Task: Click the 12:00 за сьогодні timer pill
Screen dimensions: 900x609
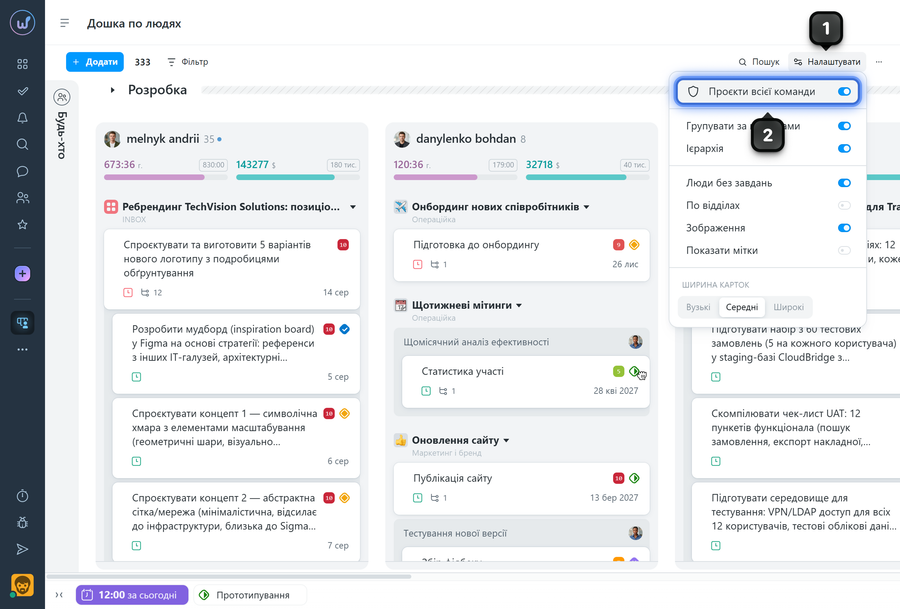Action: (132, 595)
